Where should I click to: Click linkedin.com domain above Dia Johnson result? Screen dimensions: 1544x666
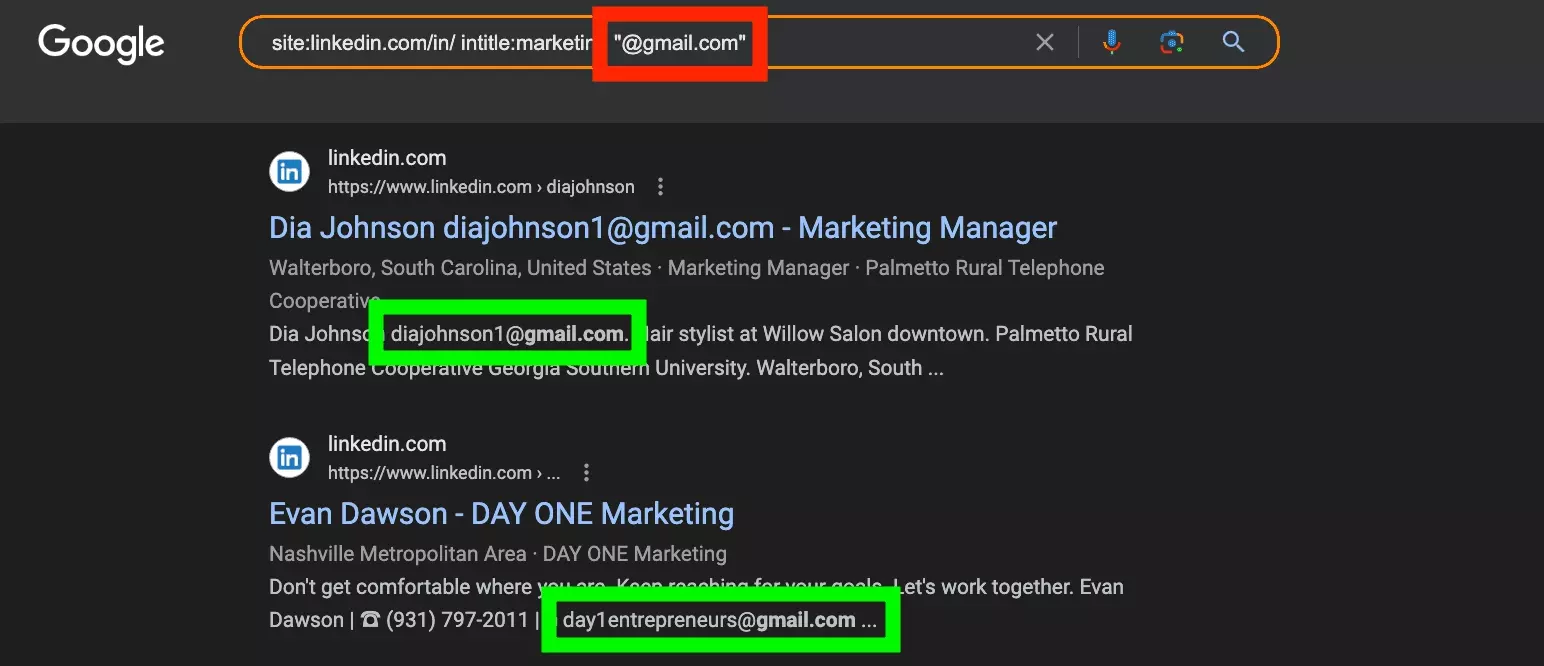pos(387,157)
